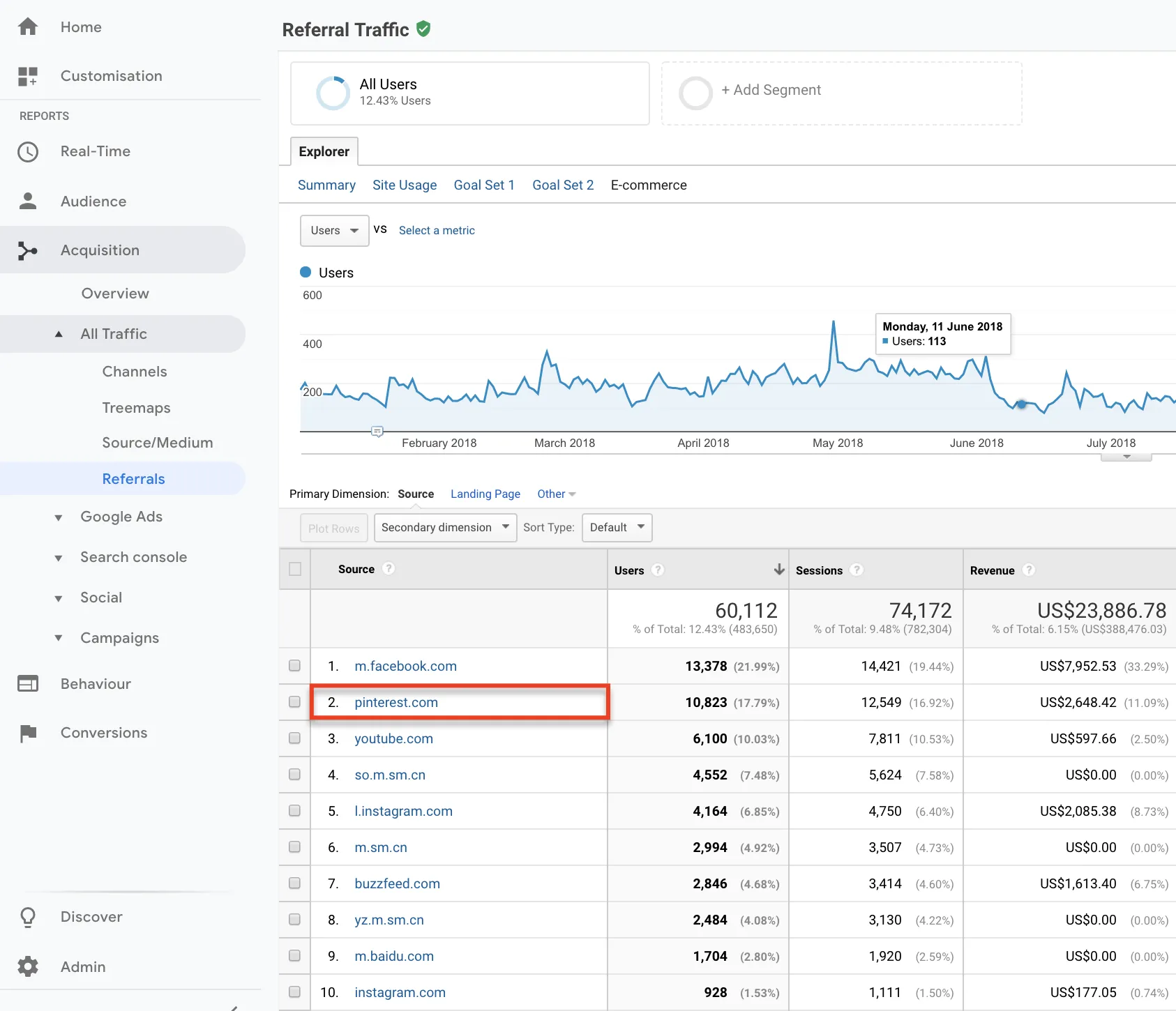Open the Users metric dropdown

(x=335, y=230)
